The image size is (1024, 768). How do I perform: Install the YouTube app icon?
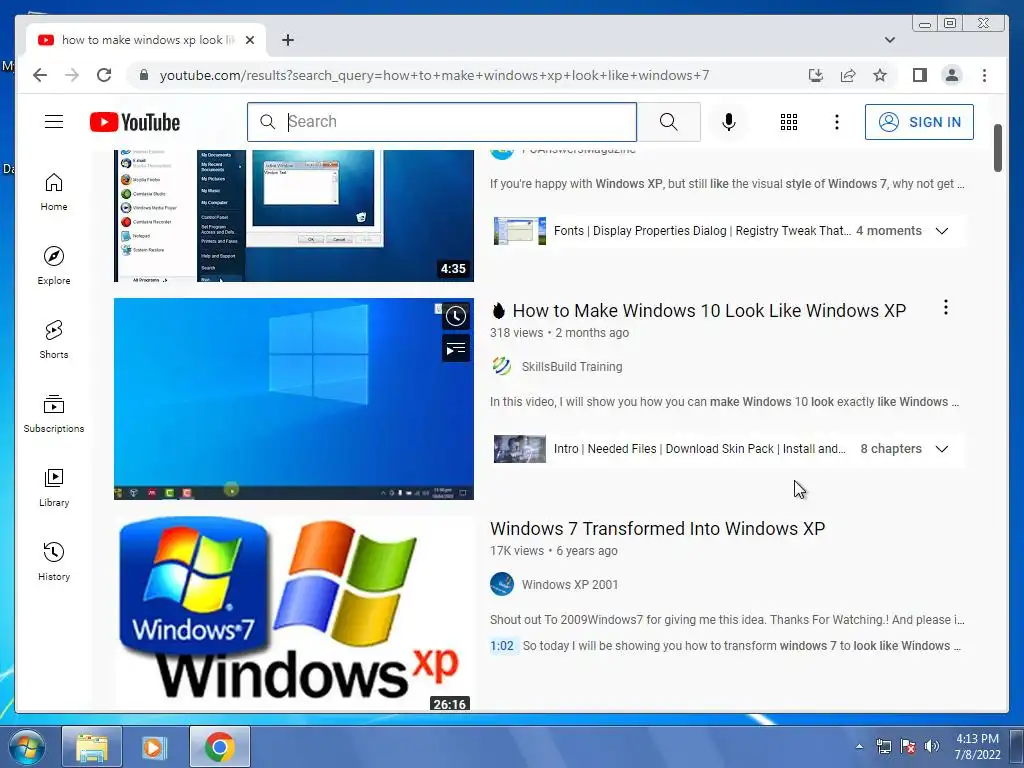click(816, 75)
